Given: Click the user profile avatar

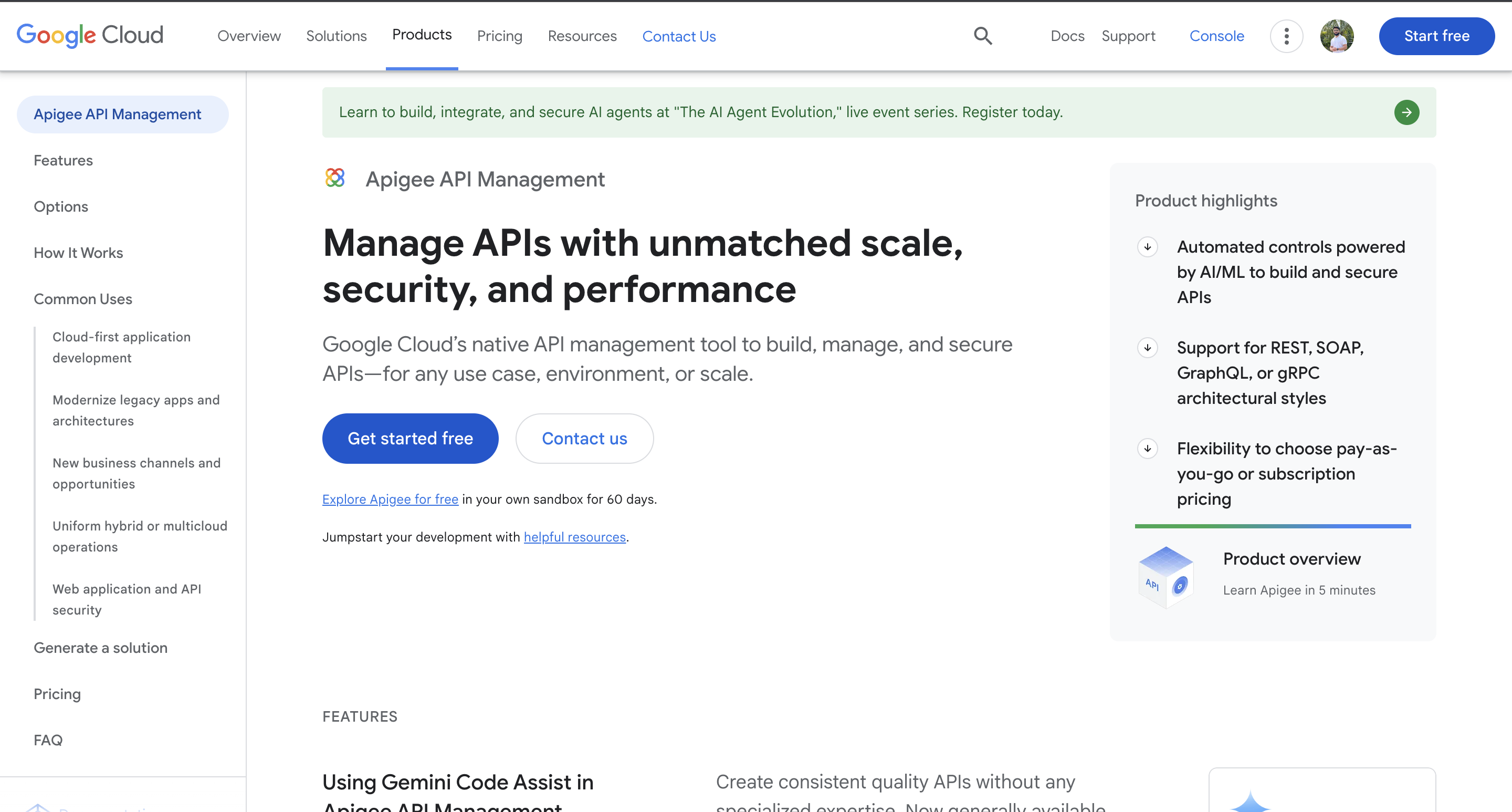Looking at the screenshot, I should point(1337,36).
